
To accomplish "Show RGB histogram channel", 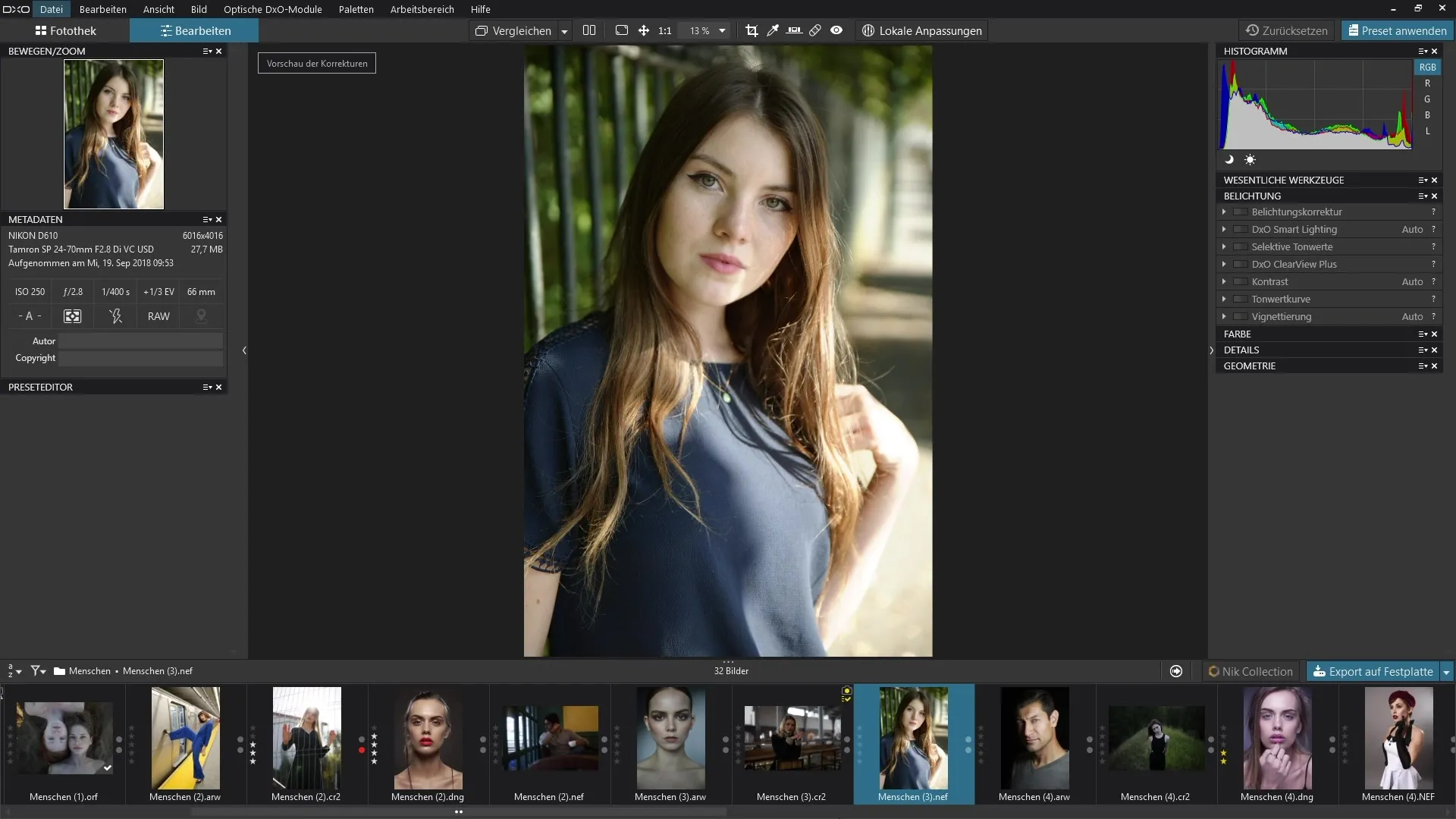I will pyautogui.click(x=1427, y=67).
